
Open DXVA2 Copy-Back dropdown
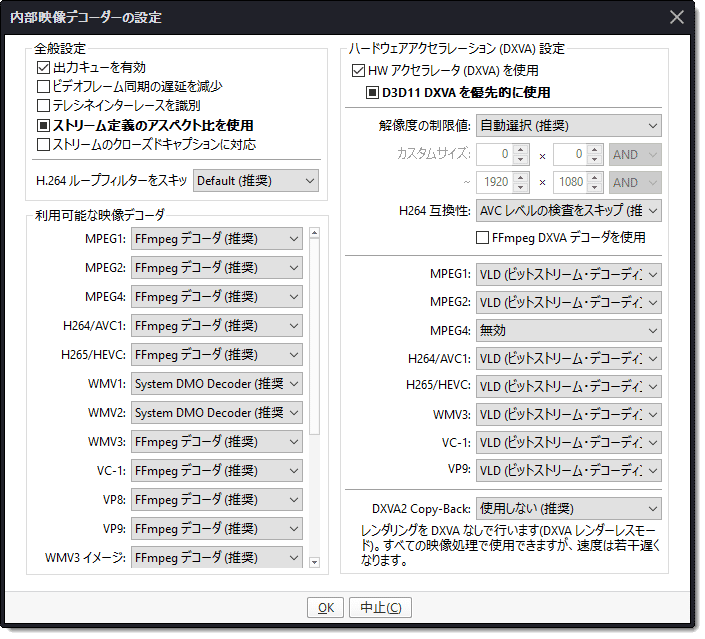pos(569,509)
